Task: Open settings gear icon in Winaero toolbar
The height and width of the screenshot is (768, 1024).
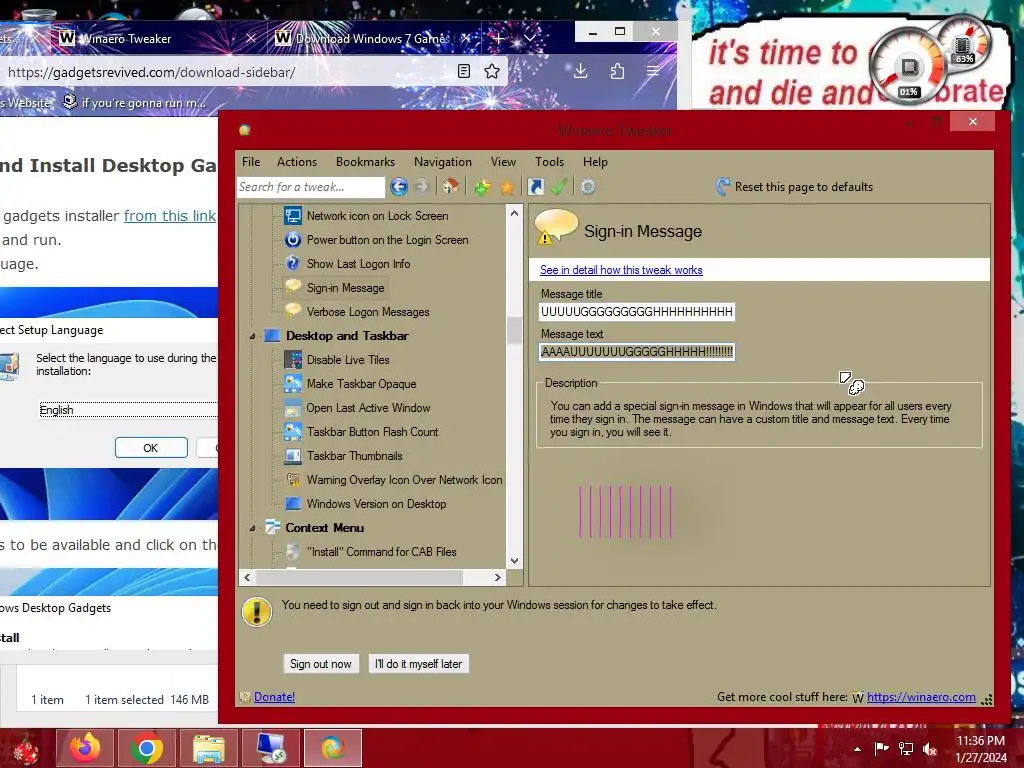Action: (588, 187)
